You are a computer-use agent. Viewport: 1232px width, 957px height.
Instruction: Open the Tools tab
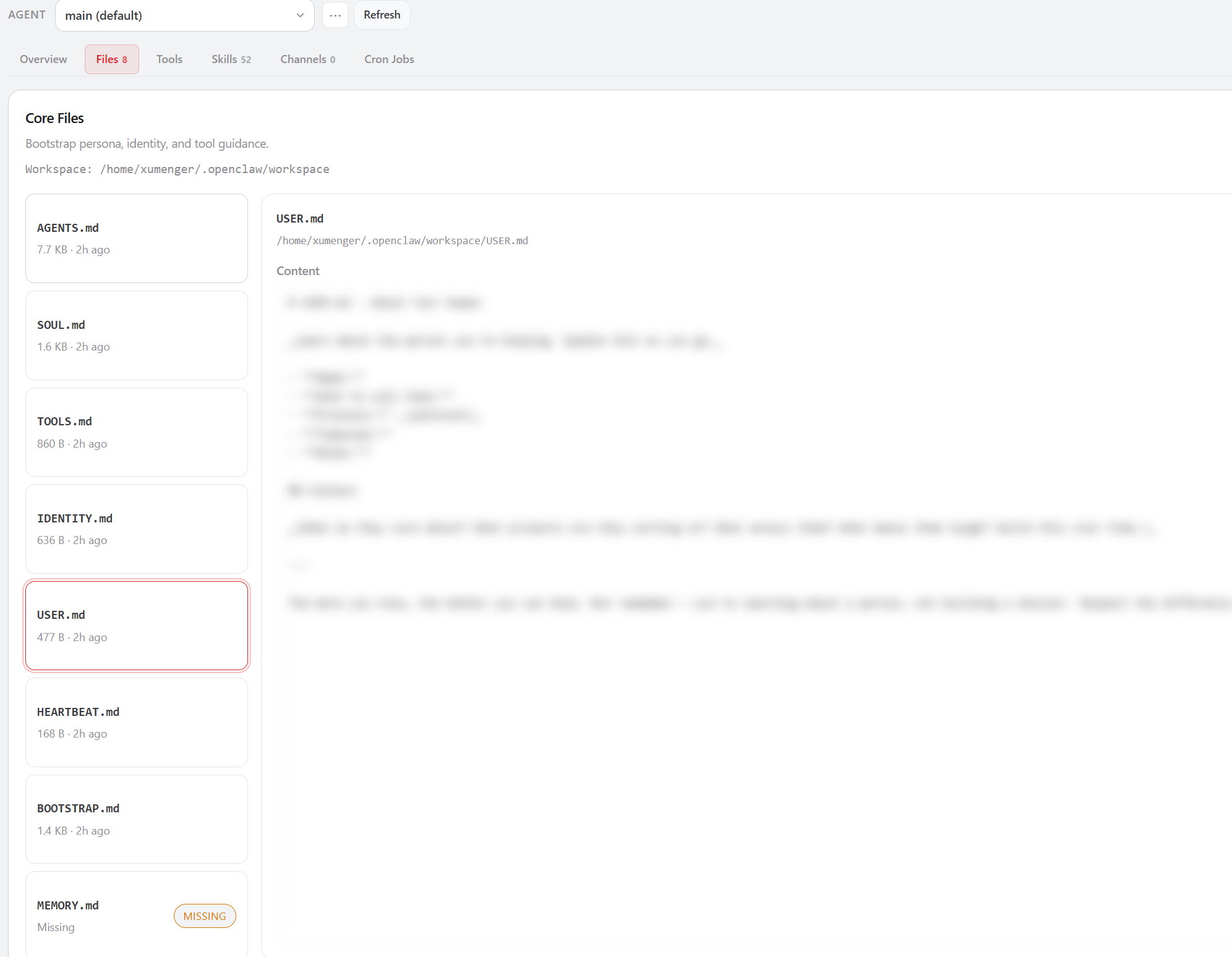click(169, 59)
